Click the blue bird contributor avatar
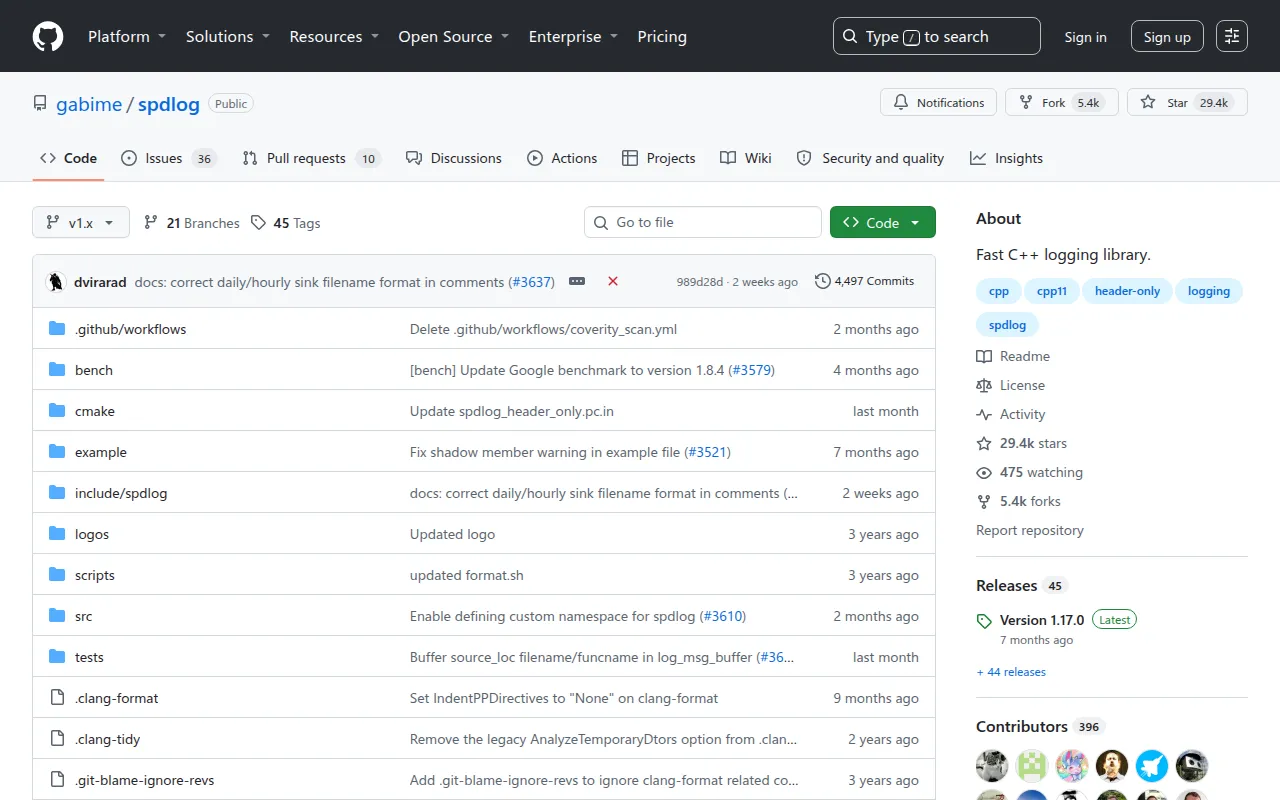 1152,766
